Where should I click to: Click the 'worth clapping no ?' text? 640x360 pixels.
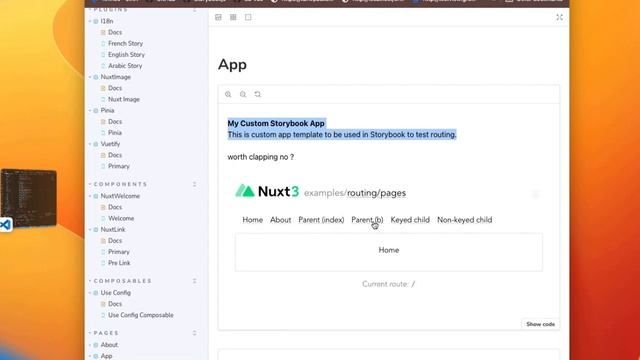261,157
